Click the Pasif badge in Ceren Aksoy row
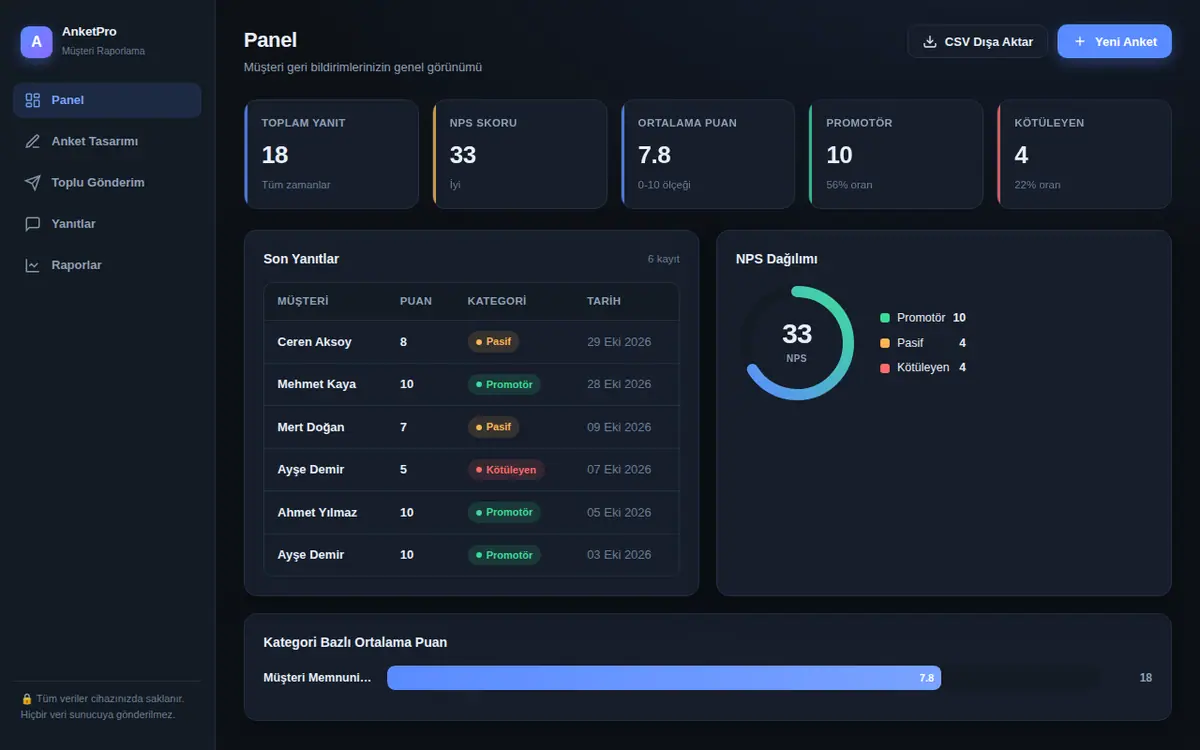1200x750 pixels. tap(493, 342)
